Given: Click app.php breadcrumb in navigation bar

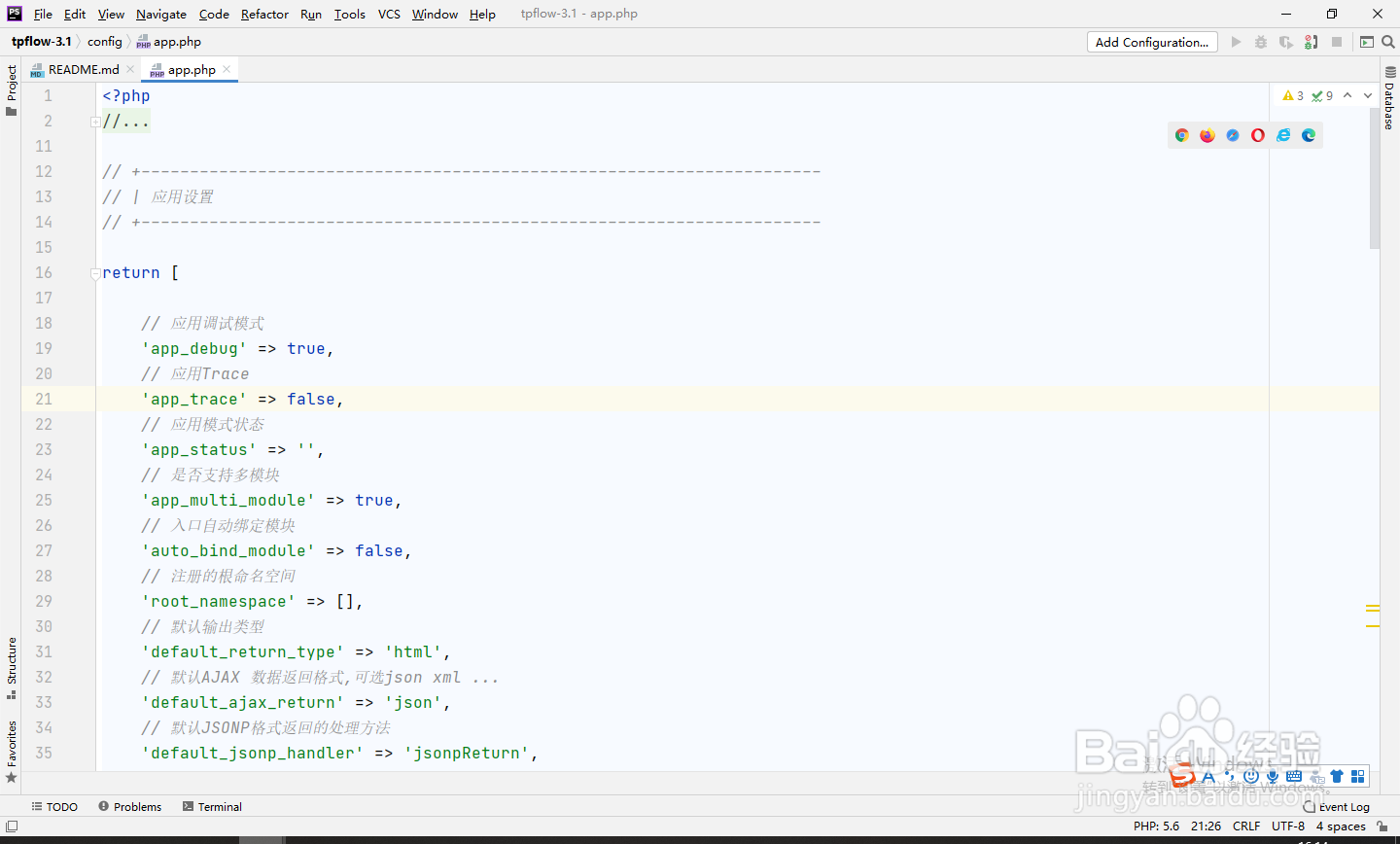Looking at the screenshot, I should pos(169,42).
